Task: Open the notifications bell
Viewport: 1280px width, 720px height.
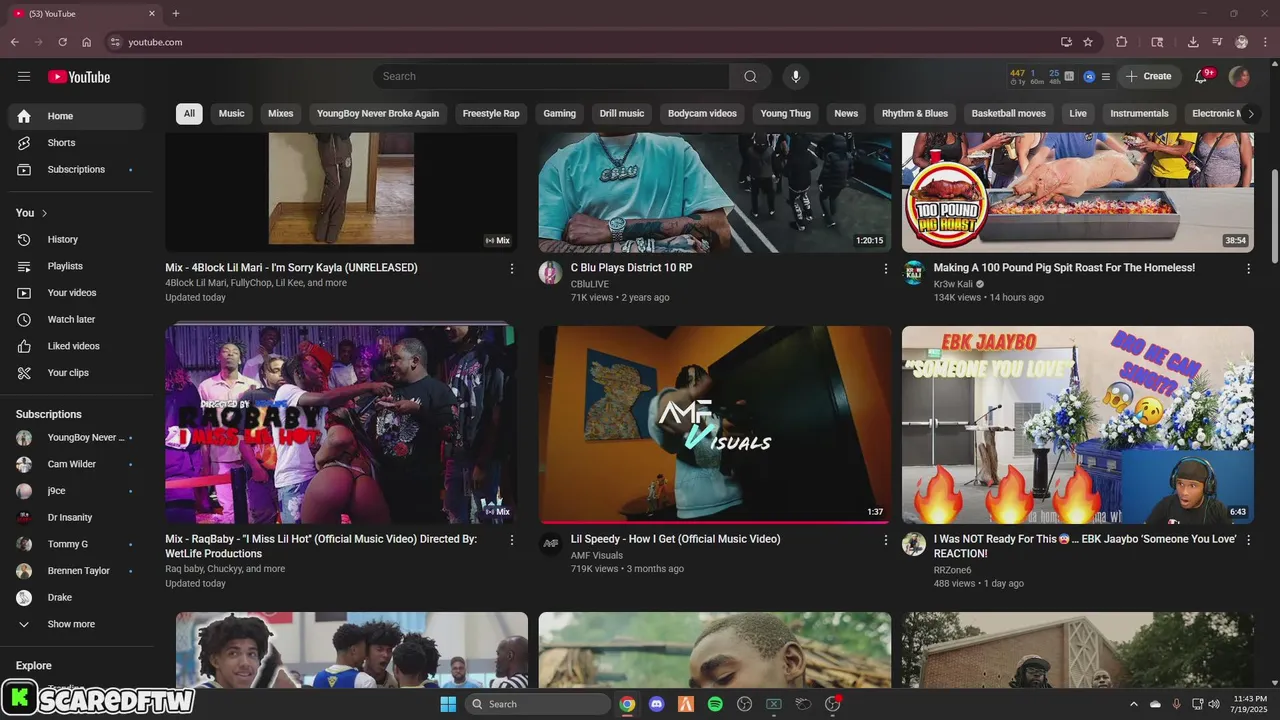Action: 1202,76
